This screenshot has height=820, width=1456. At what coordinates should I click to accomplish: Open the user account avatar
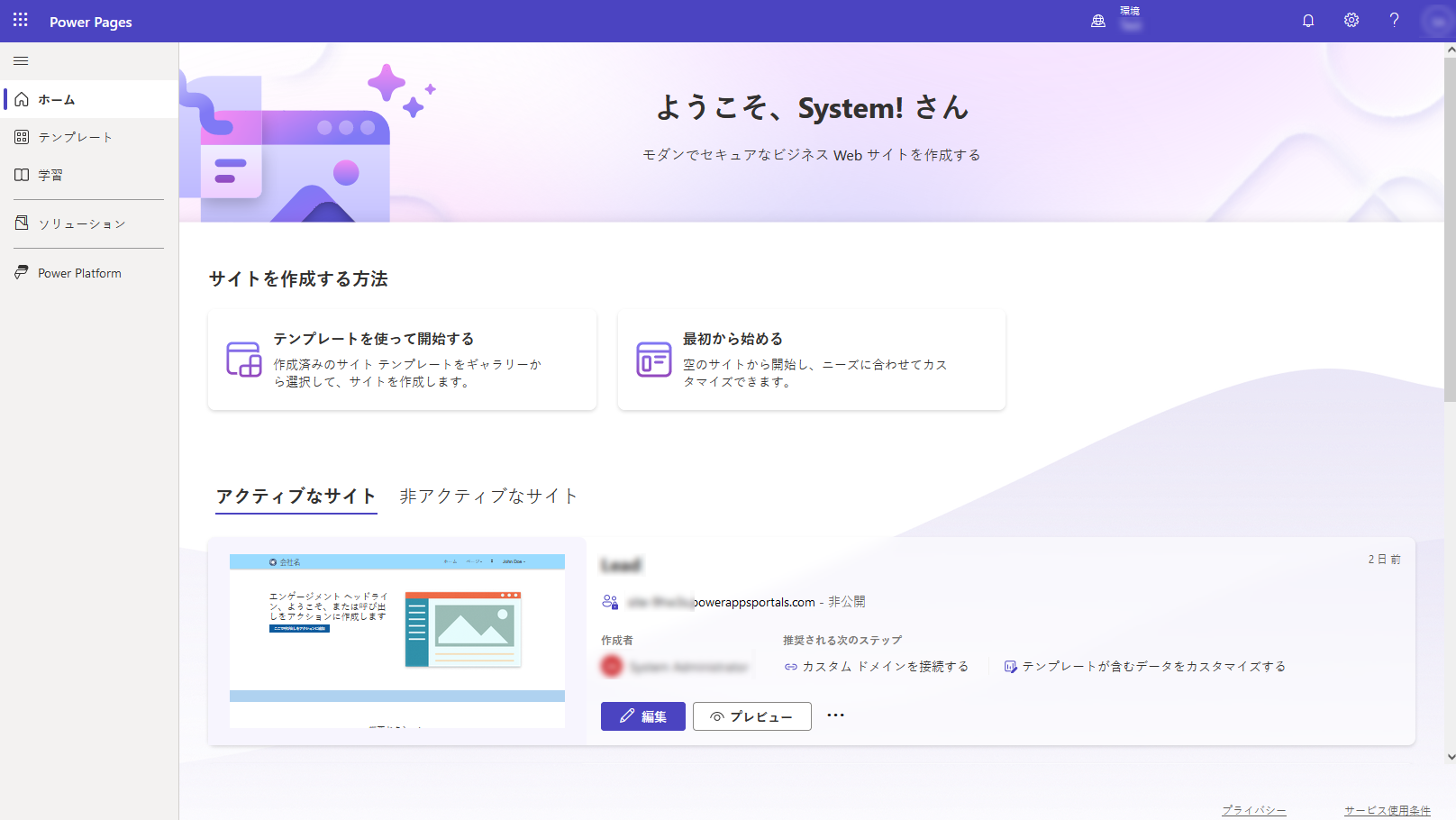(x=1437, y=21)
